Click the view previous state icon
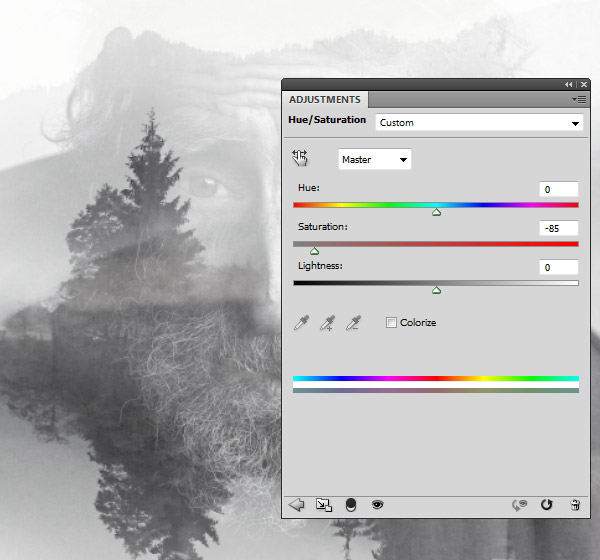This screenshot has width=600, height=560. pos(519,505)
